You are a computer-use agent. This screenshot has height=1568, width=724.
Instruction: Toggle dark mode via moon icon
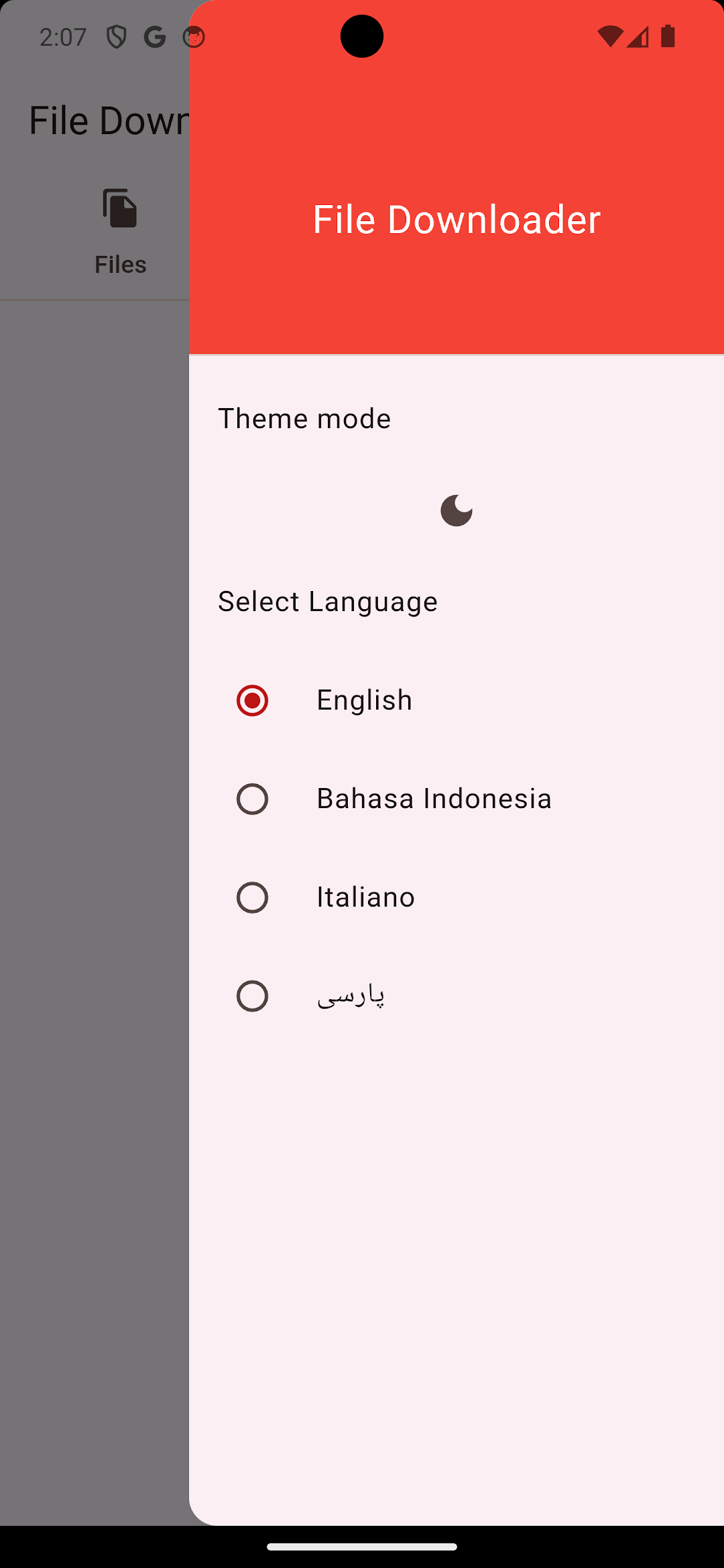coord(457,511)
